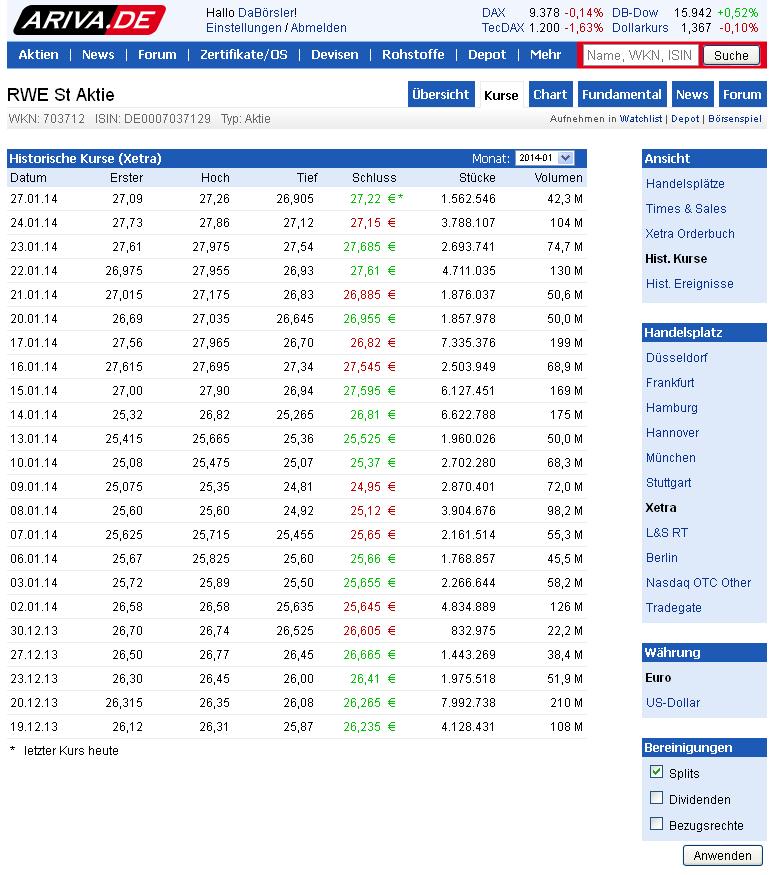
Task: Open the Fundamental tab
Action: tap(621, 95)
